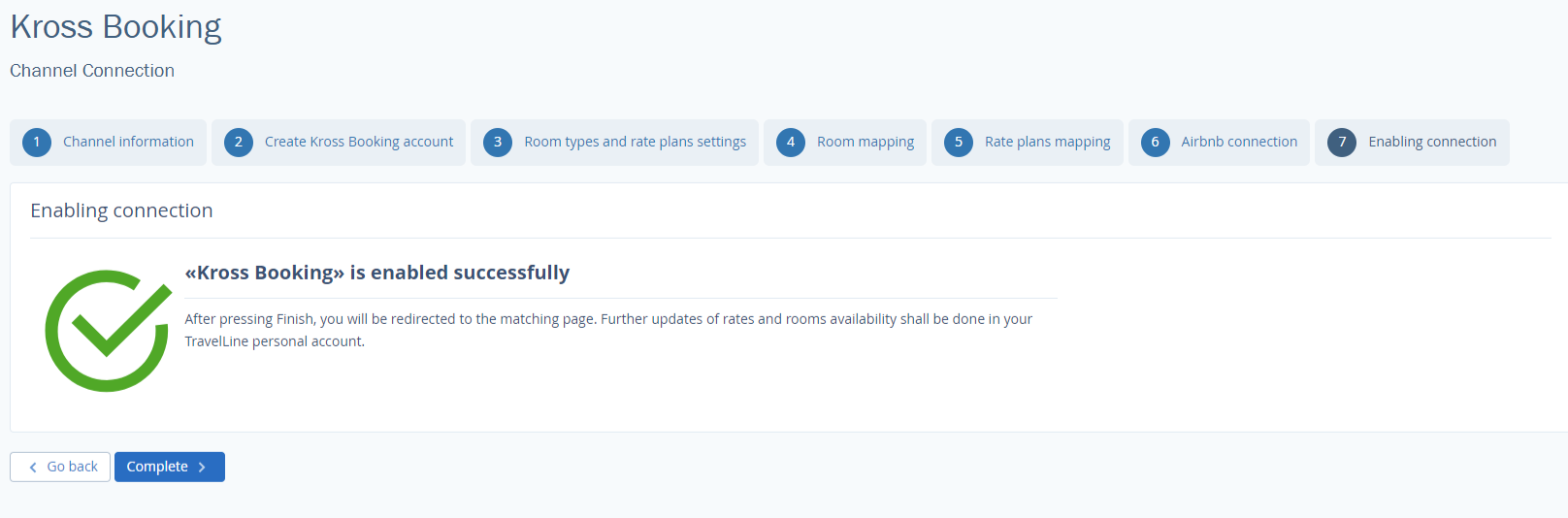
Task: Click the step 6 number circle
Action: (x=1156, y=143)
